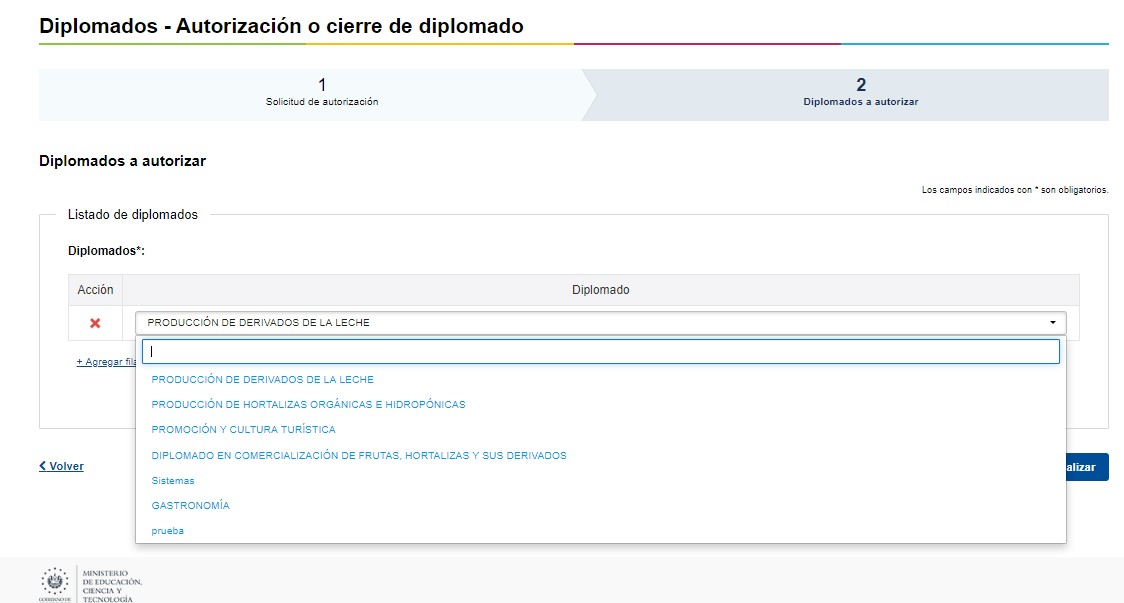Open step 2 Diplomados a autorizar
Screen dimensions: 1124x603
click(860, 93)
